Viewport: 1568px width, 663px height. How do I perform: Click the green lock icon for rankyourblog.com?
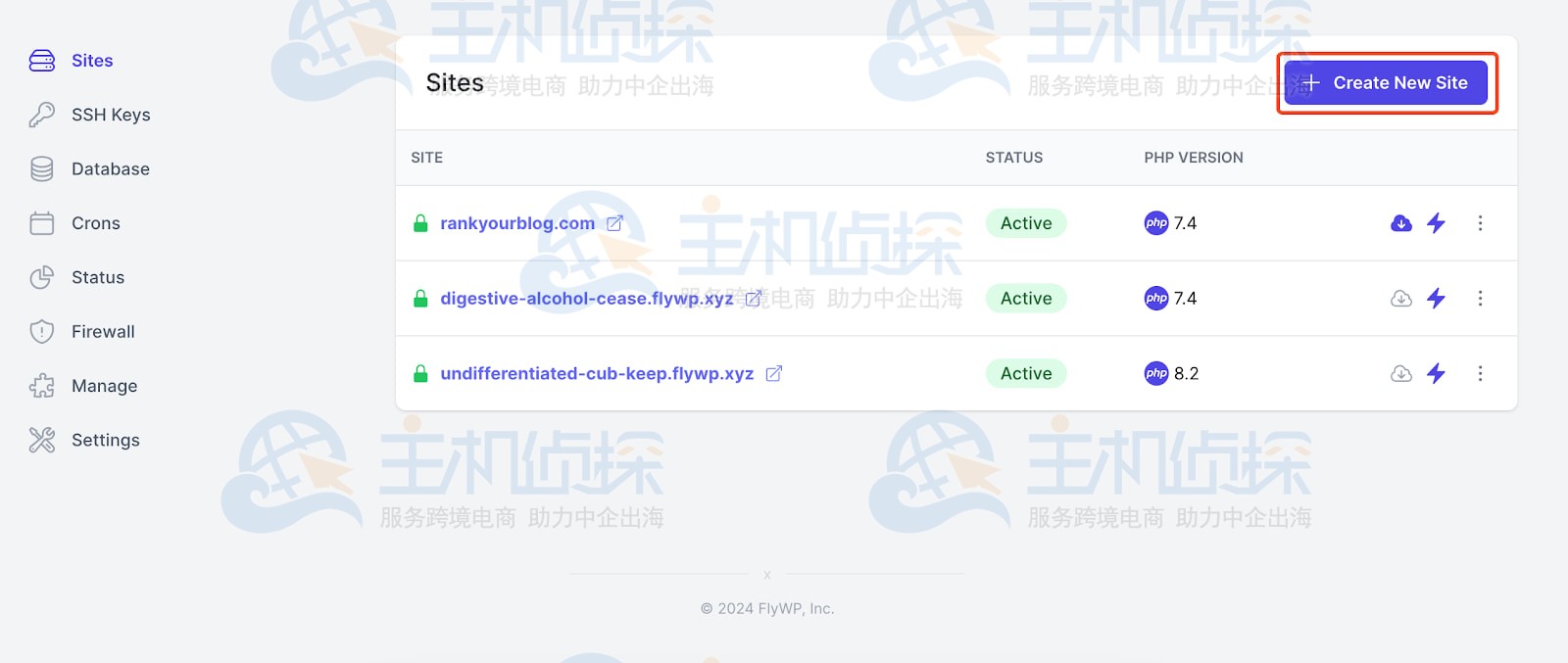click(420, 223)
